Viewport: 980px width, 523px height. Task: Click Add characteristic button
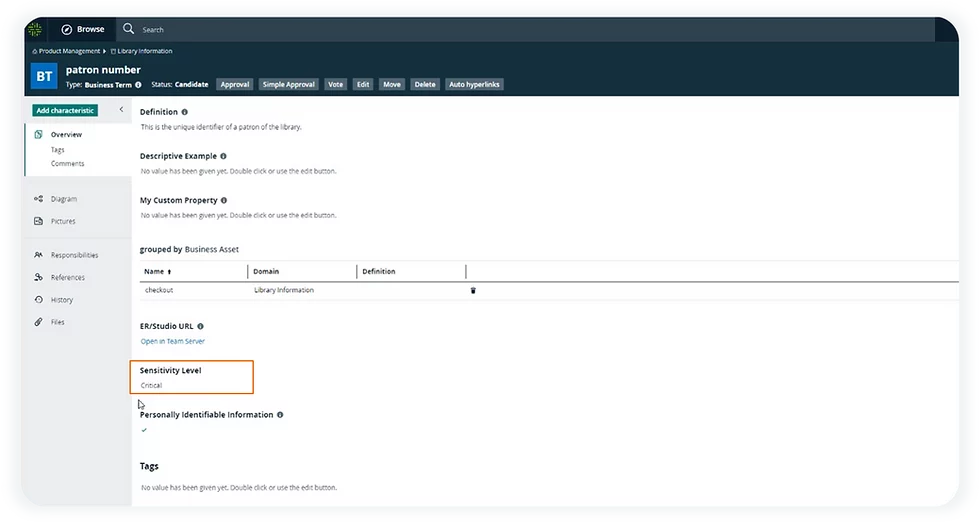pos(65,111)
